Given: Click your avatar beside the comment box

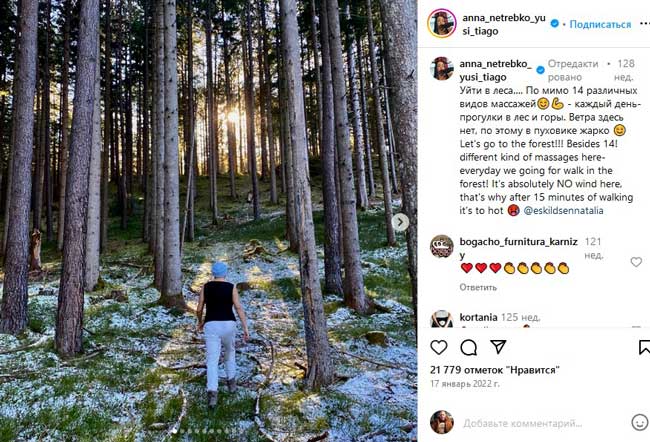Looking at the screenshot, I should pos(441,422).
